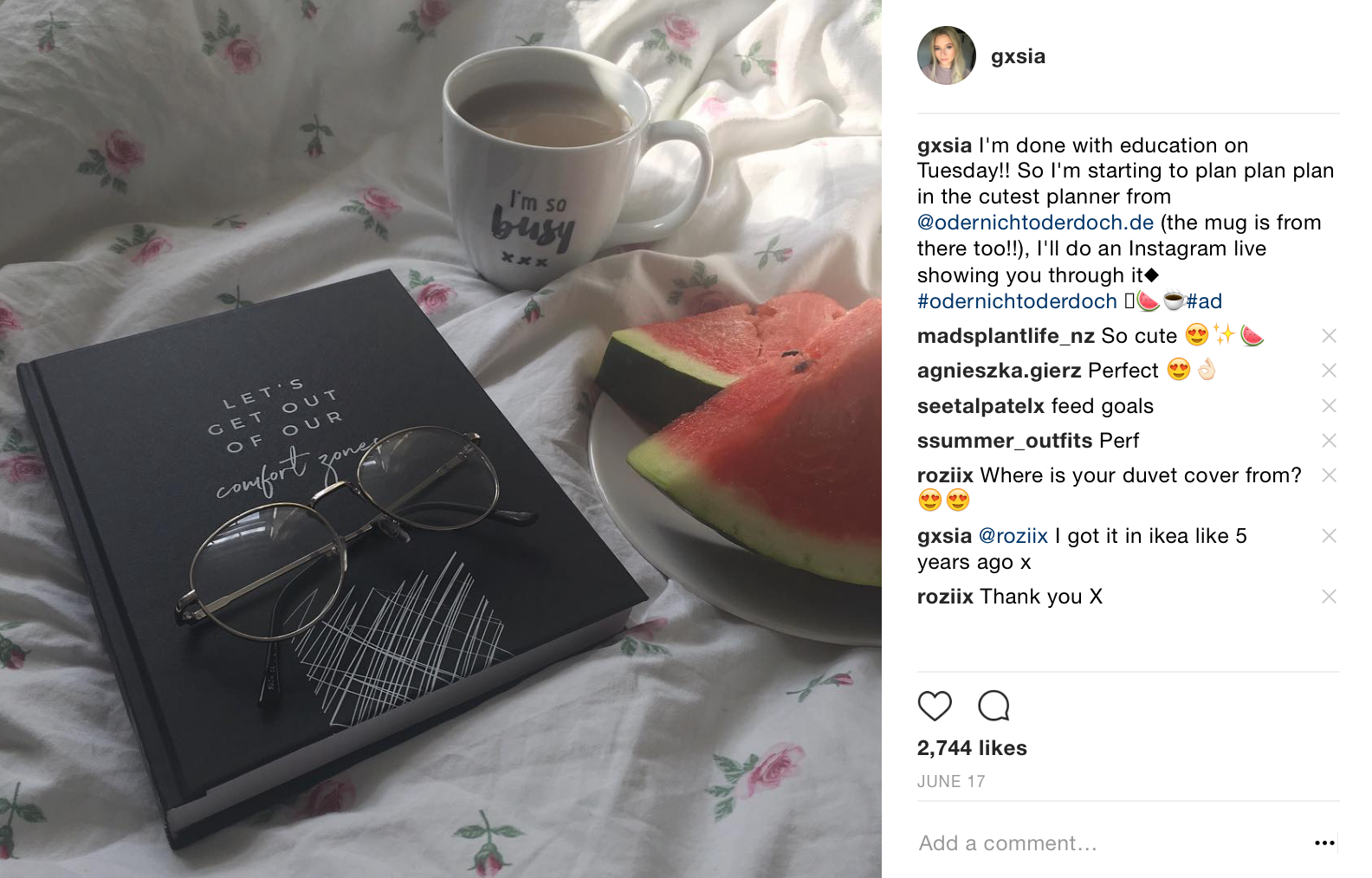Delete the ssummer_outfits Perf comment

click(1329, 441)
